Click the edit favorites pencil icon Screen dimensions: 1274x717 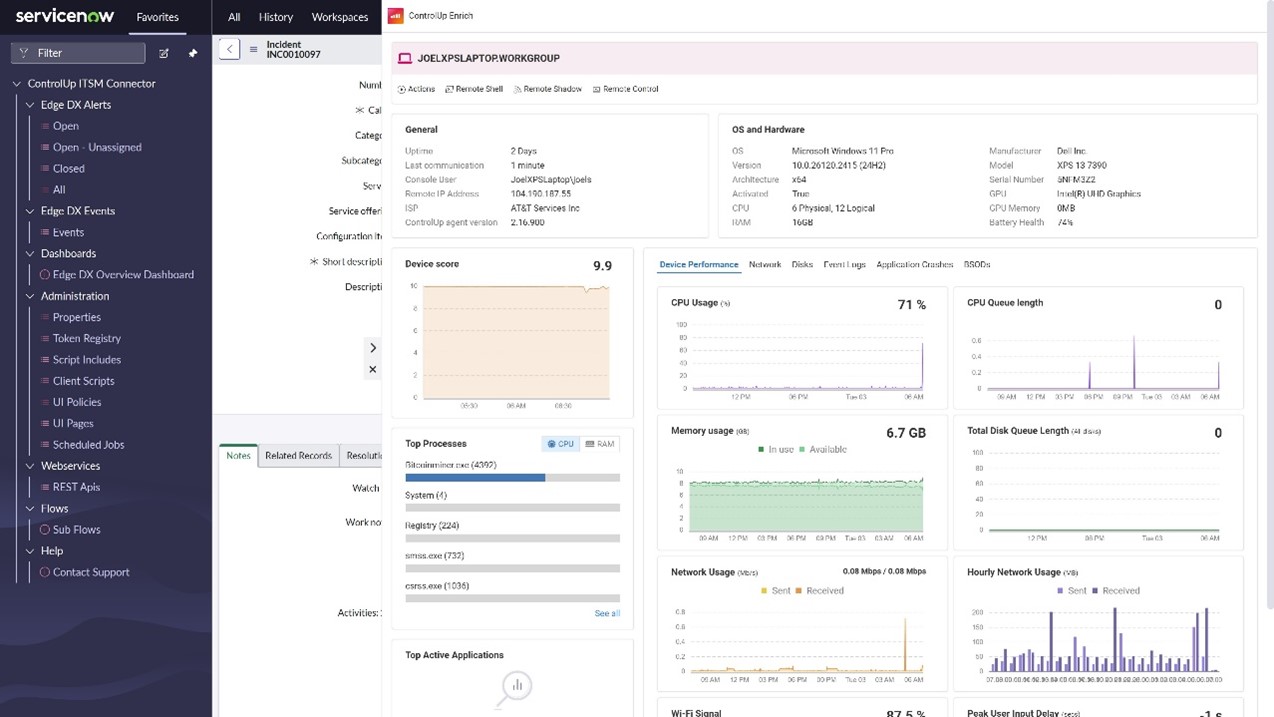[164, 53]
